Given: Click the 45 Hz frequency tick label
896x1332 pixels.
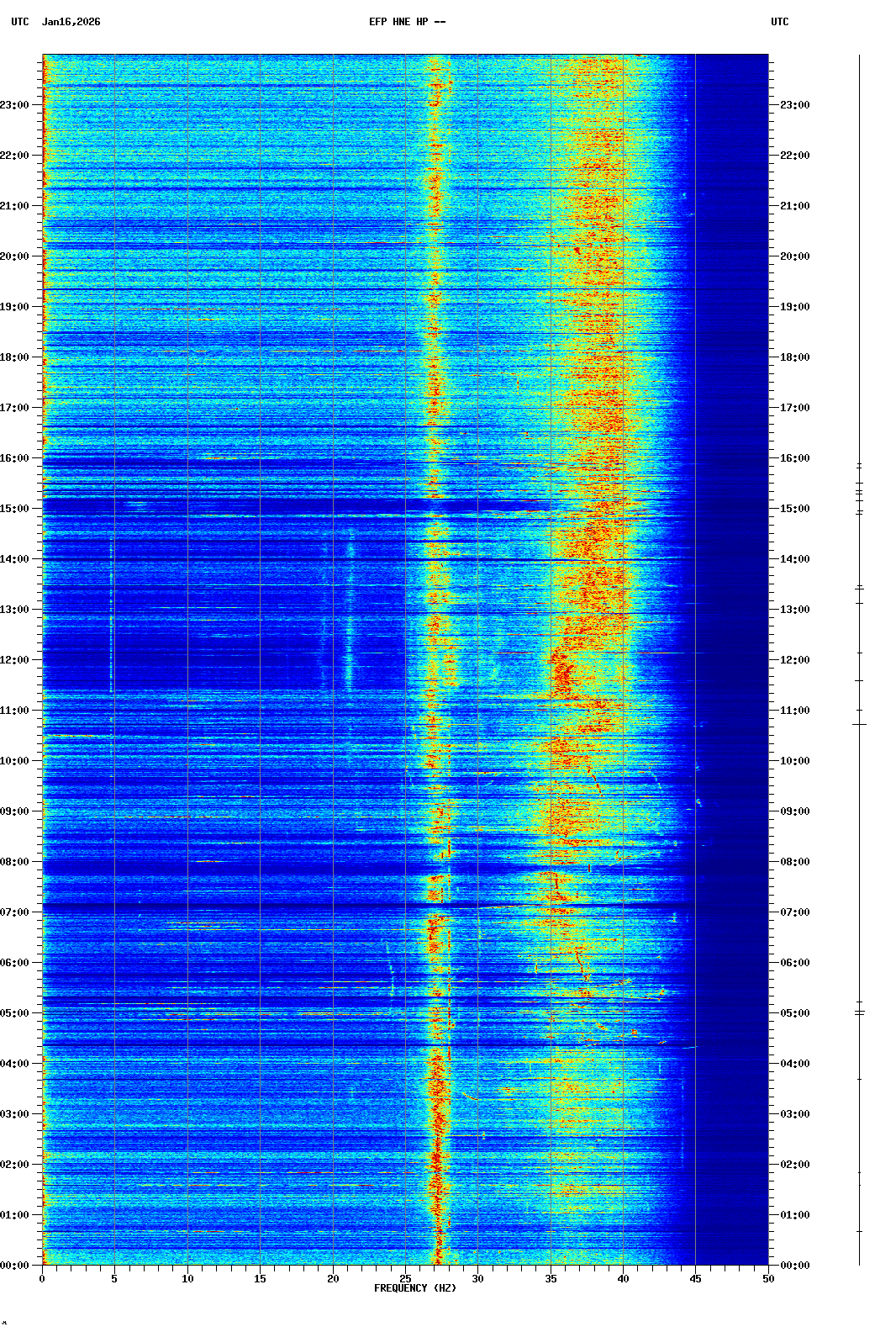Looking at the screenshot, I should pos(695,1279).
